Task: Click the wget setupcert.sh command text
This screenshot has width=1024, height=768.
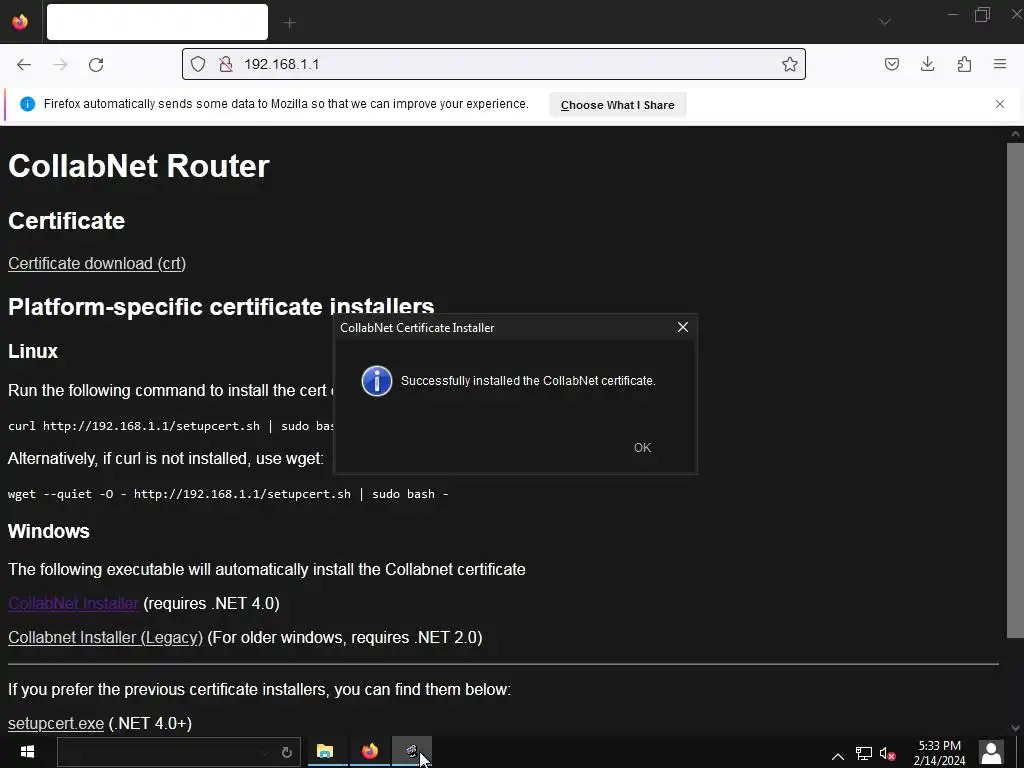Action: [228, 494]
